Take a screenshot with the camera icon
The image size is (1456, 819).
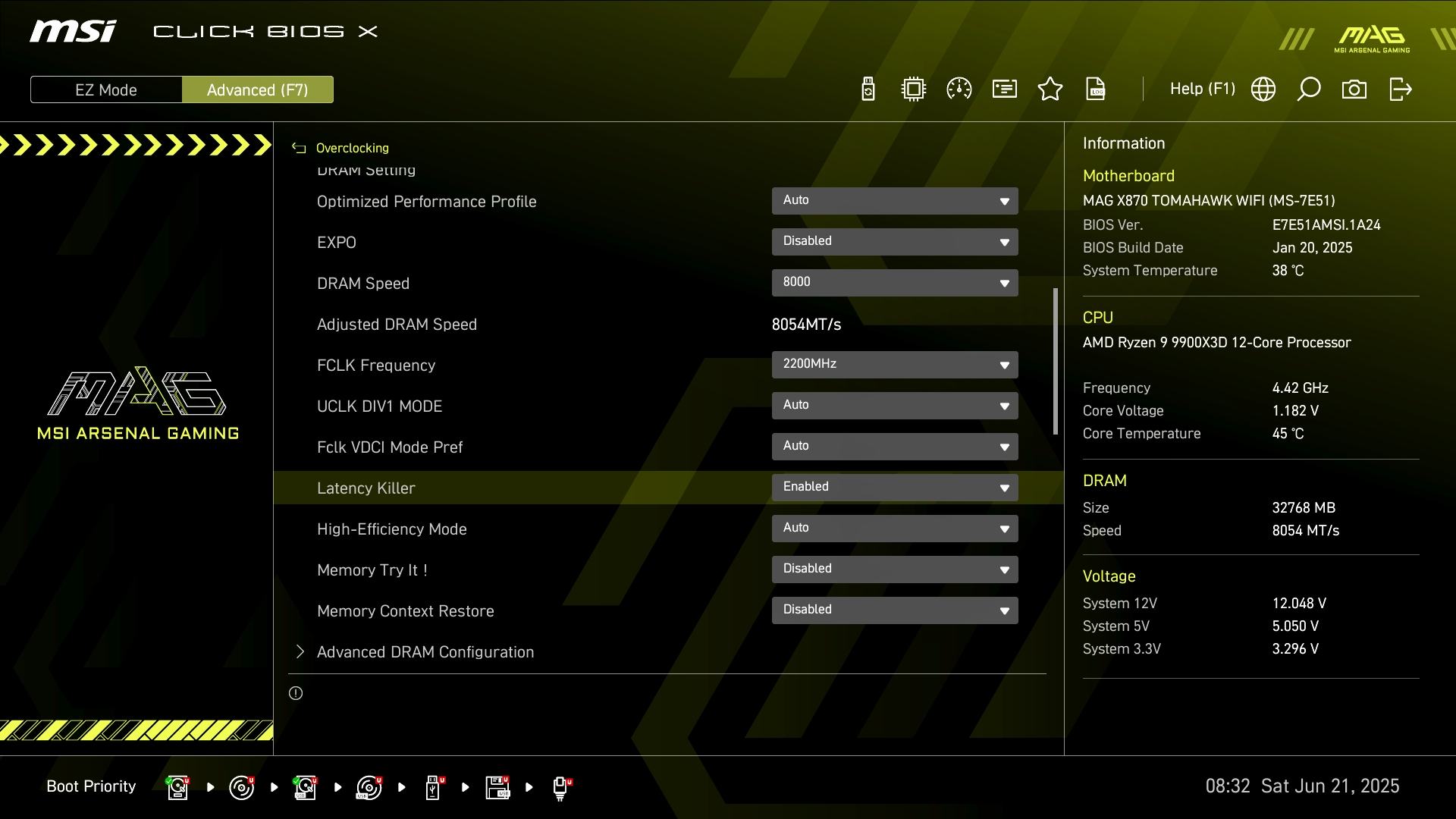pos(1354,89)
